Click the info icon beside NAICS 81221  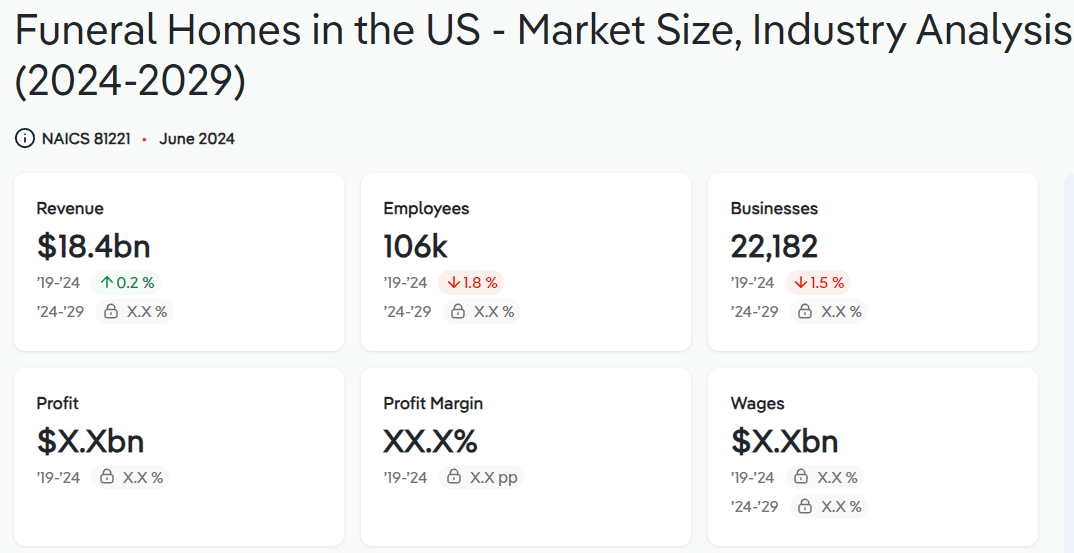(x=25, y=138)
